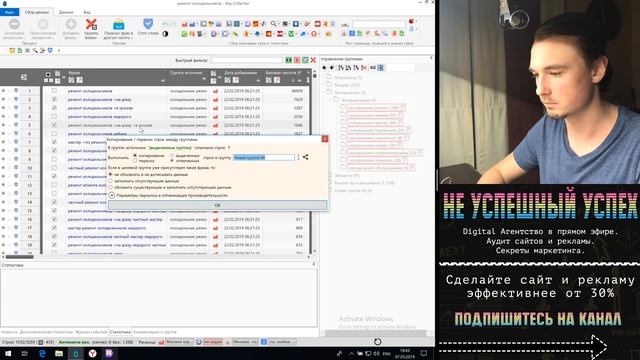Click the red X icon beside quick filter
This screenshot has height=360, width=640.
point(313,60)
